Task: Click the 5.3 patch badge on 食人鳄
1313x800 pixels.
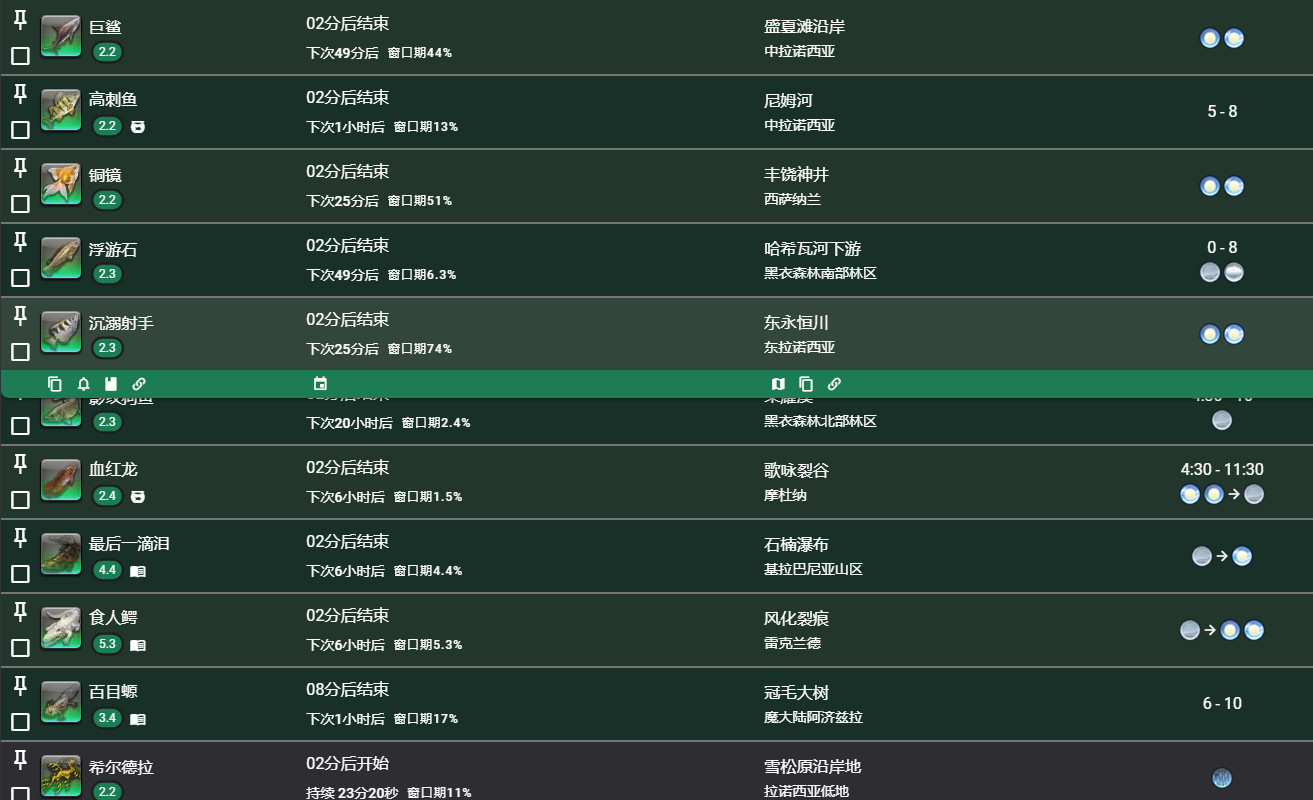Action: (107, 645)
